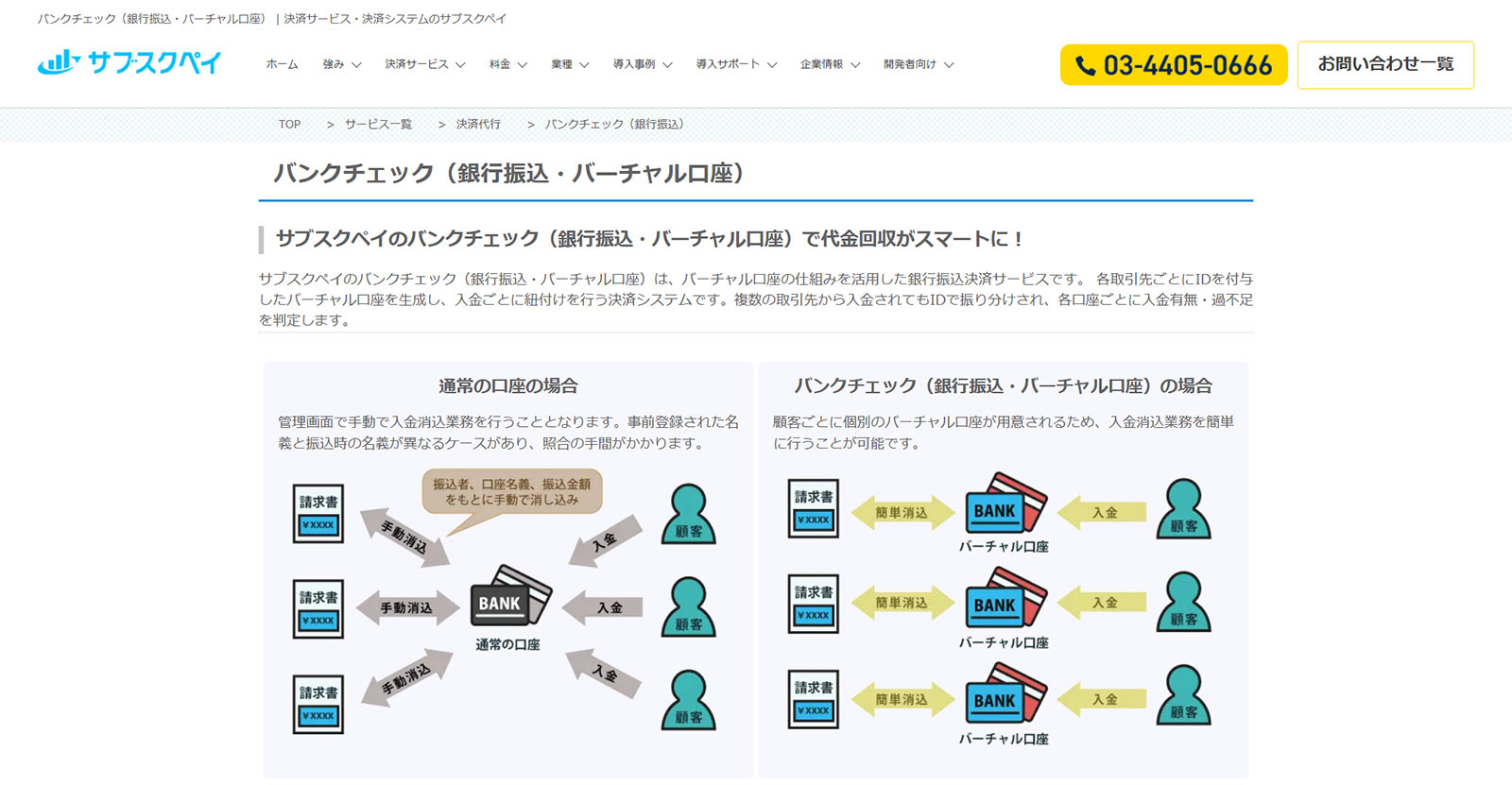Click the お問い合わせ一覧 button

[1385, 65]
